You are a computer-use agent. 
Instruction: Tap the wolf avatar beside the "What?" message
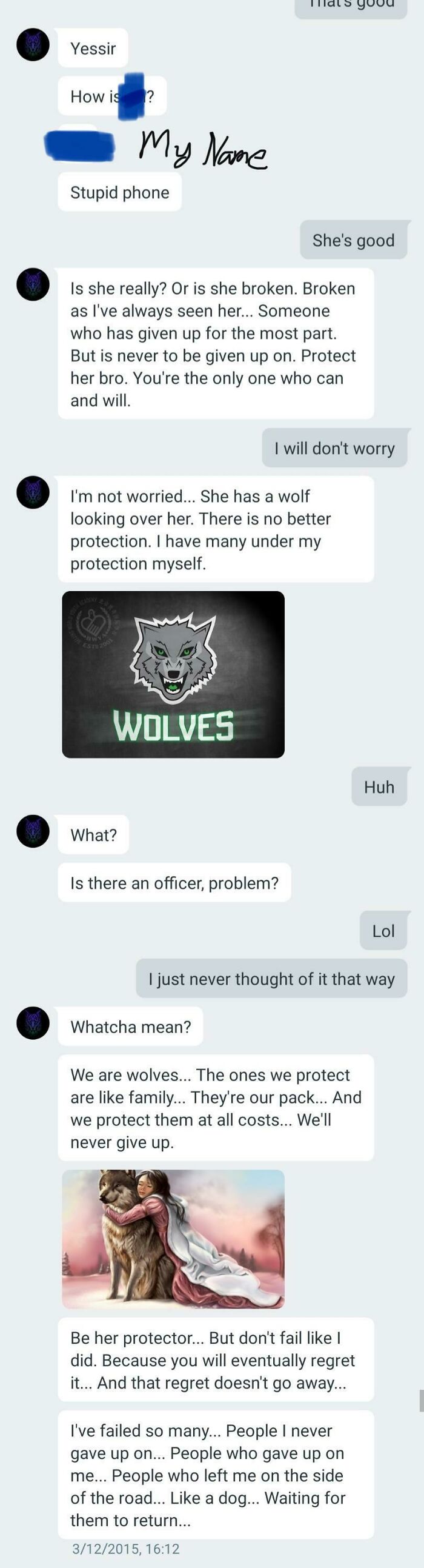tap(33, 831)
